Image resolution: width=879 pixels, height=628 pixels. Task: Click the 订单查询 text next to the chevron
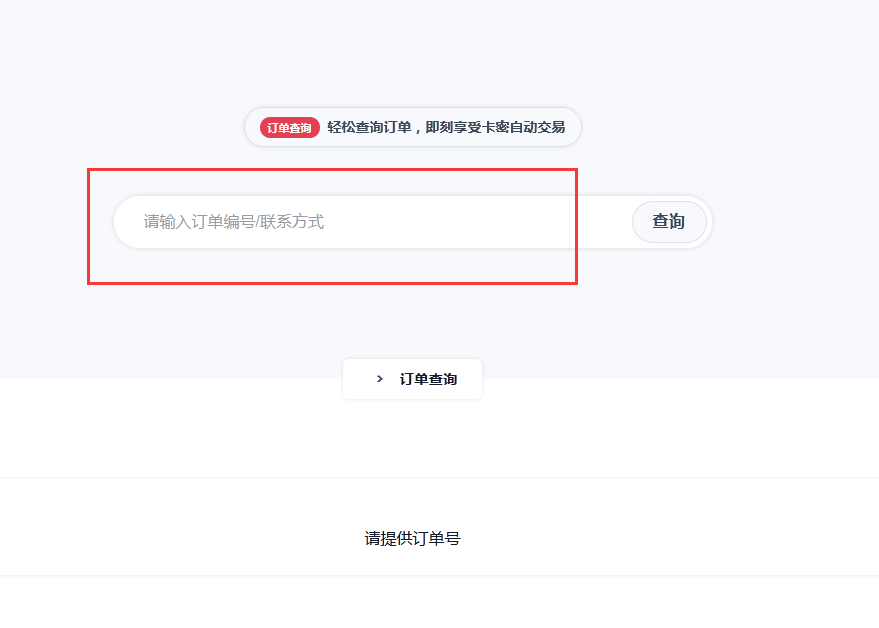click(428, 379)
